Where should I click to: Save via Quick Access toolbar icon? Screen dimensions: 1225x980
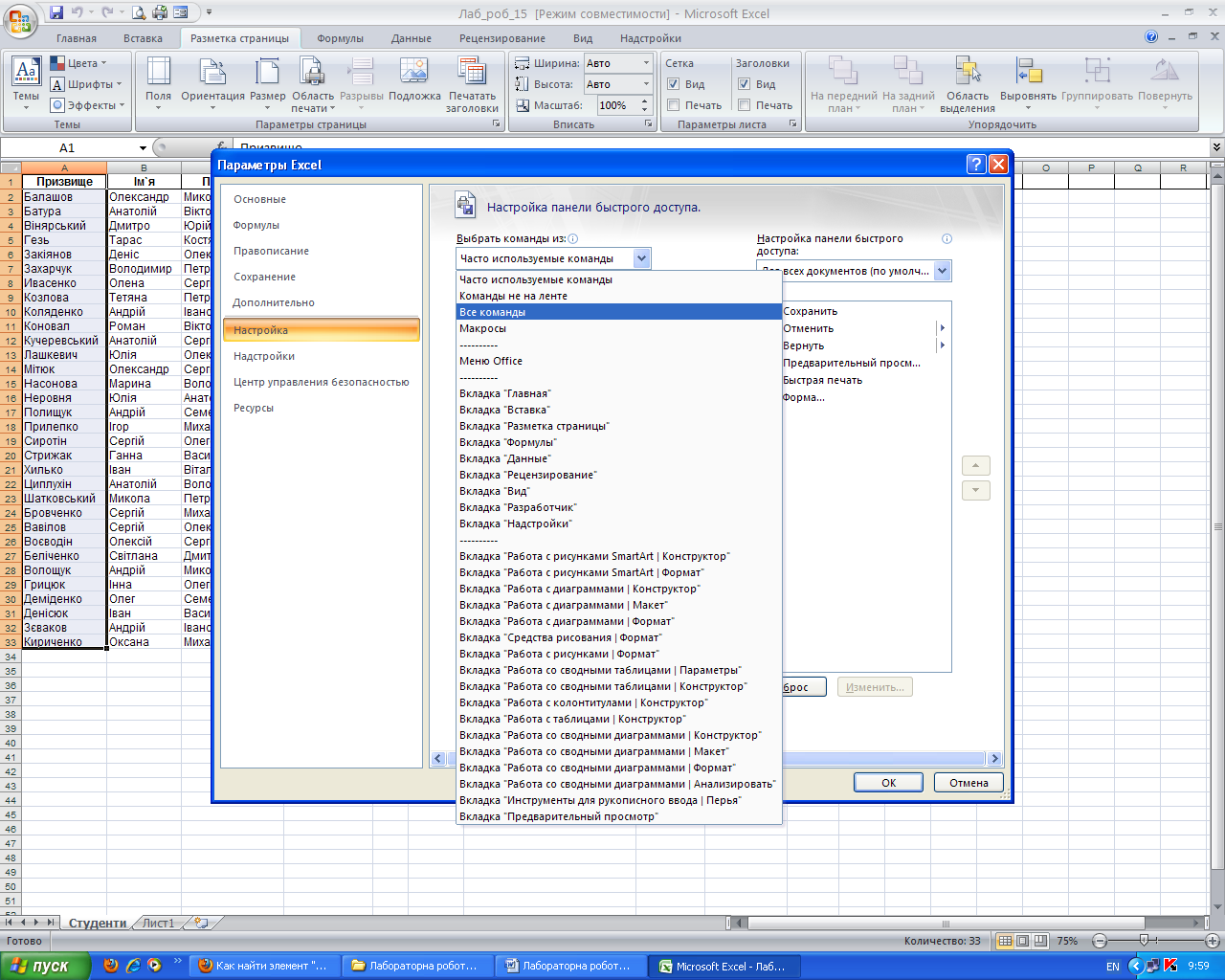(x=56, y=12)
